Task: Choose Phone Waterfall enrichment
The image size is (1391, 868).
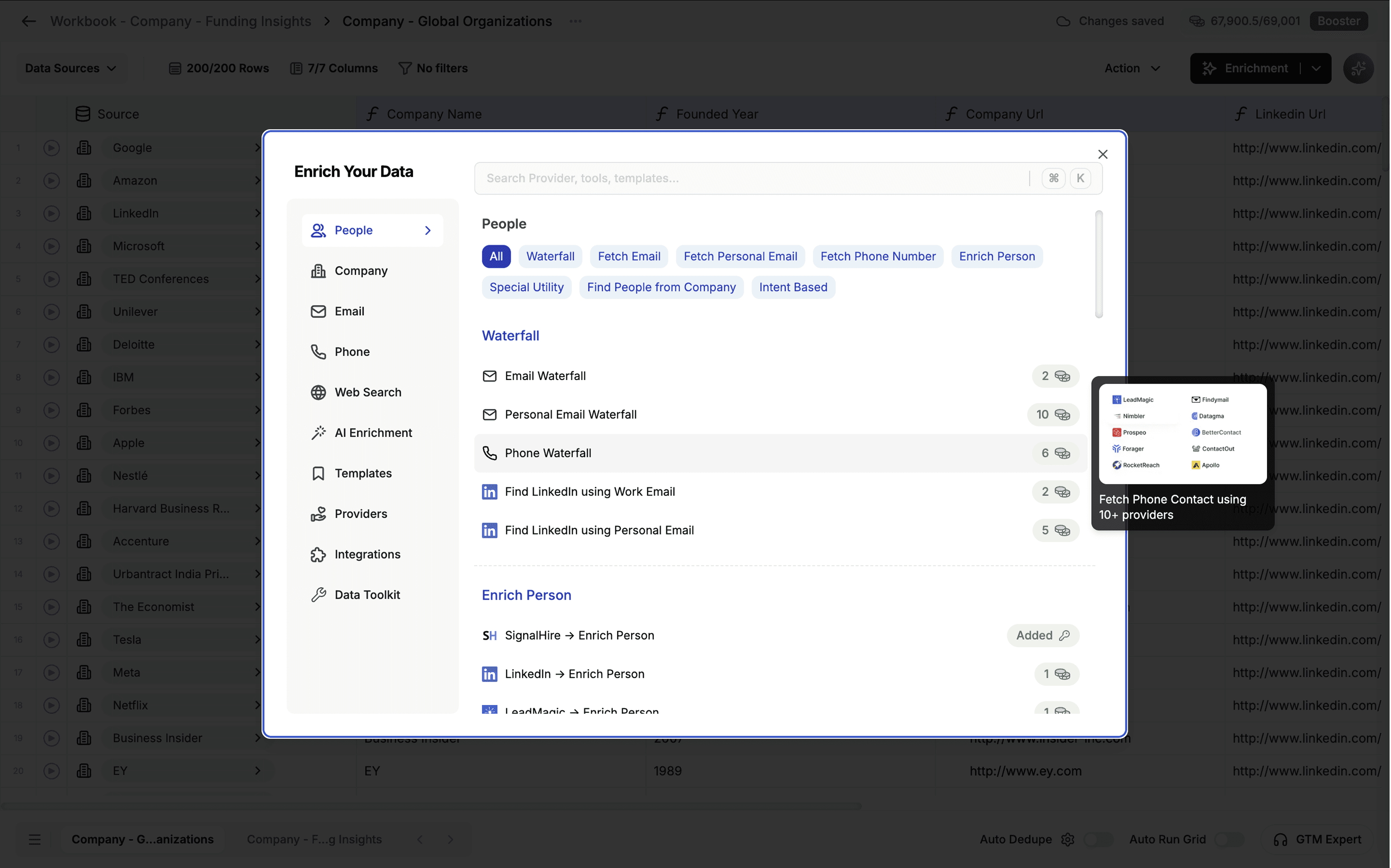Action: 548,454
